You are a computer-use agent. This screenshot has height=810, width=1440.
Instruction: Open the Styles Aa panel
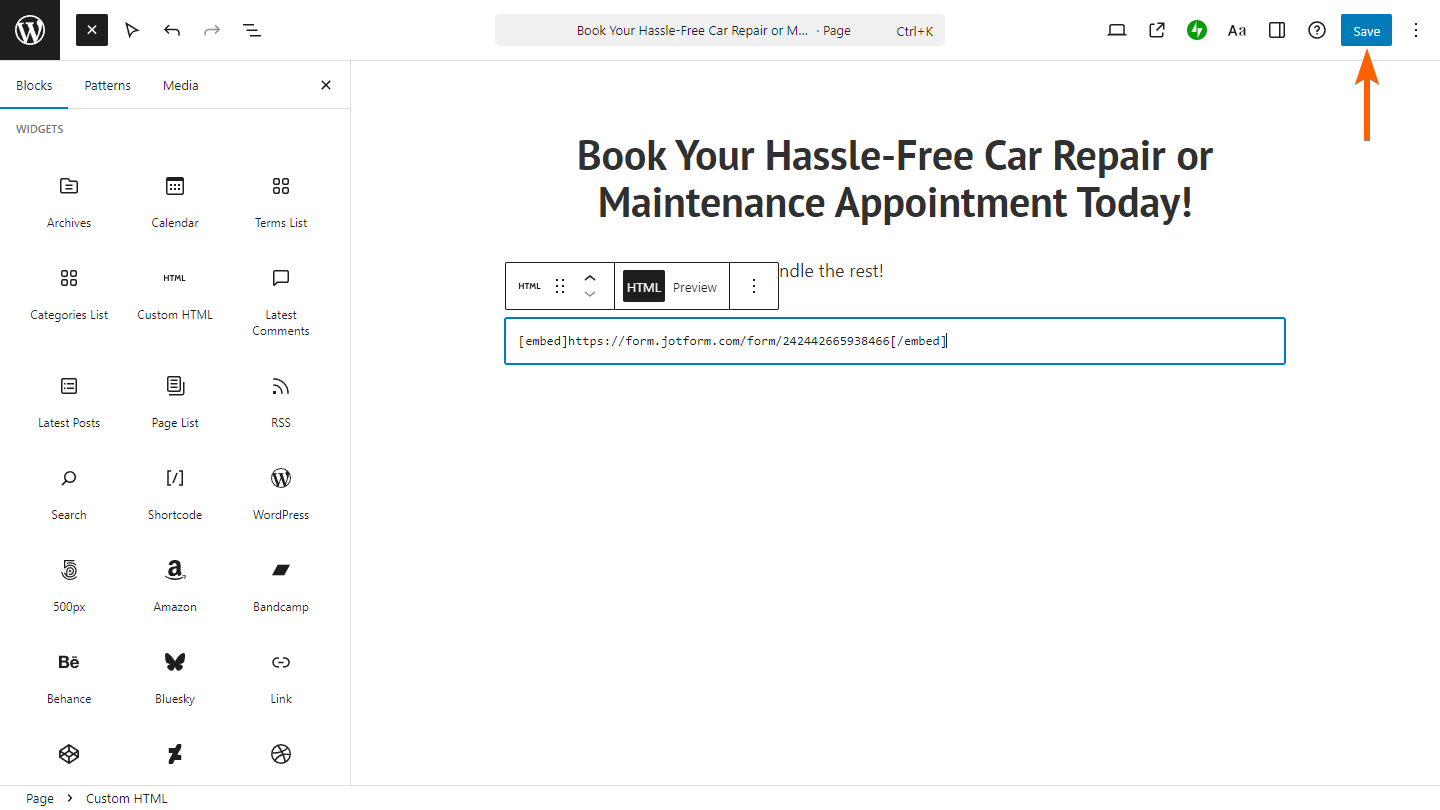1237,30
